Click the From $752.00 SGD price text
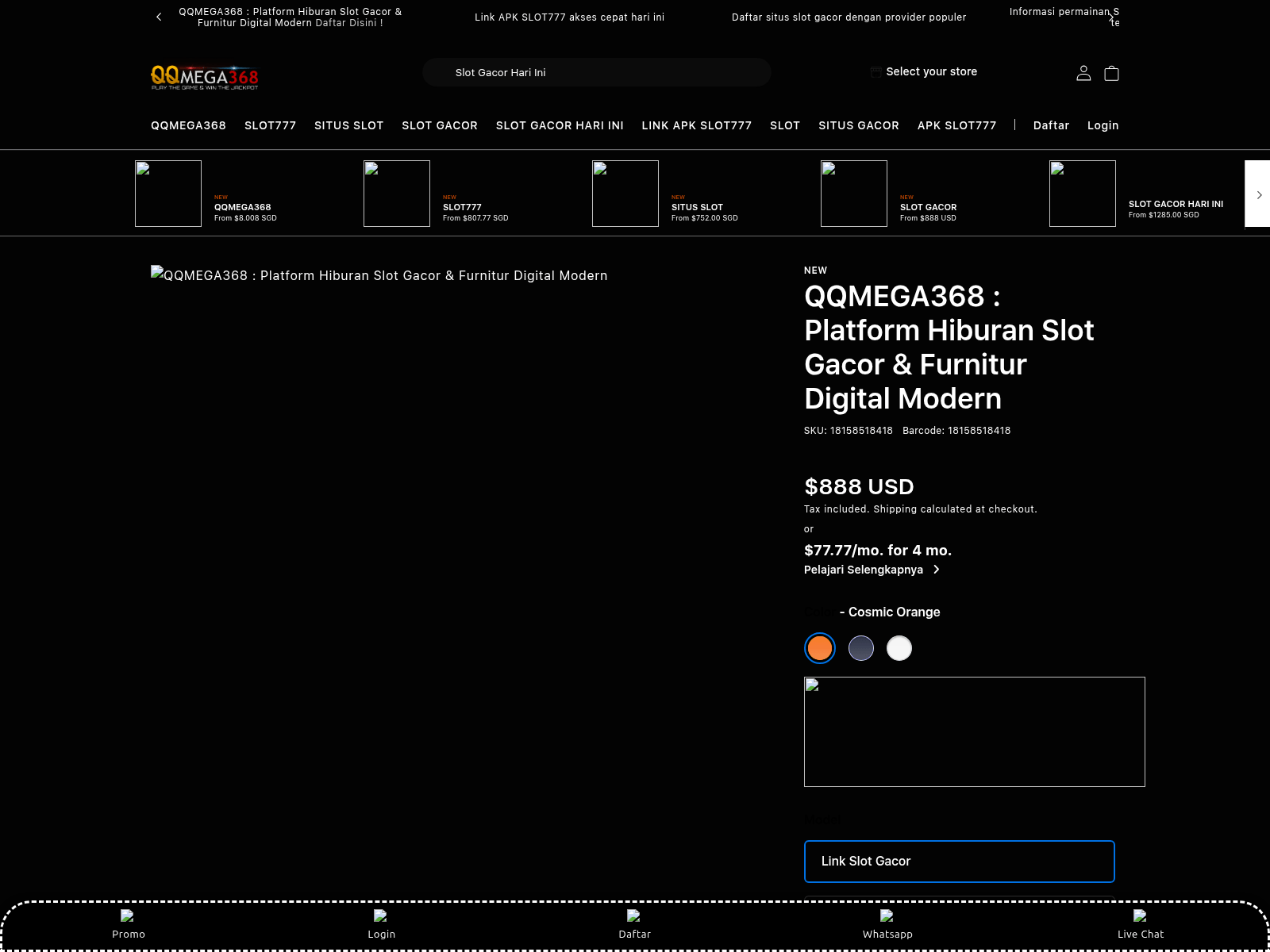The height and width of the screenshot is (952, 1270). pos(705,218)
